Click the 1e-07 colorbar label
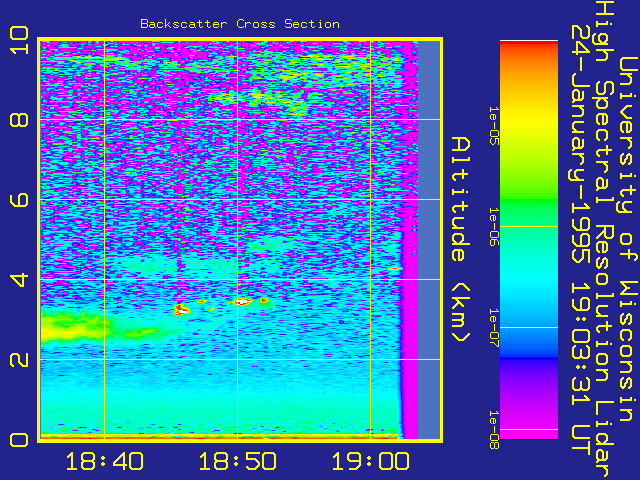 (x=494, y=328)
